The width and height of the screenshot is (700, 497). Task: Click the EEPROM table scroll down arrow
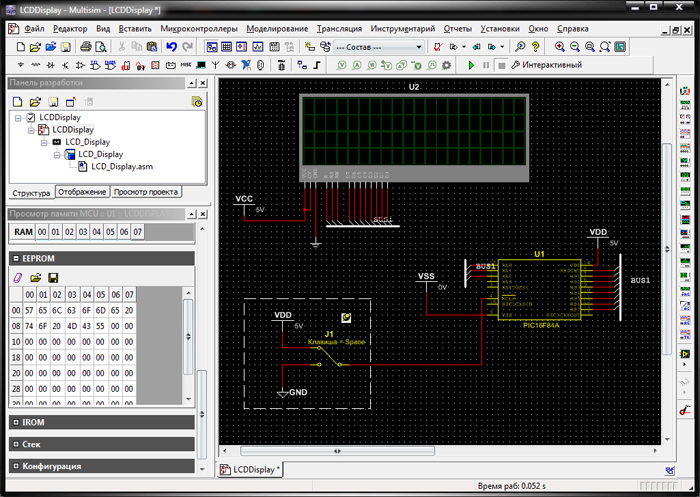[x=188, y=399]
